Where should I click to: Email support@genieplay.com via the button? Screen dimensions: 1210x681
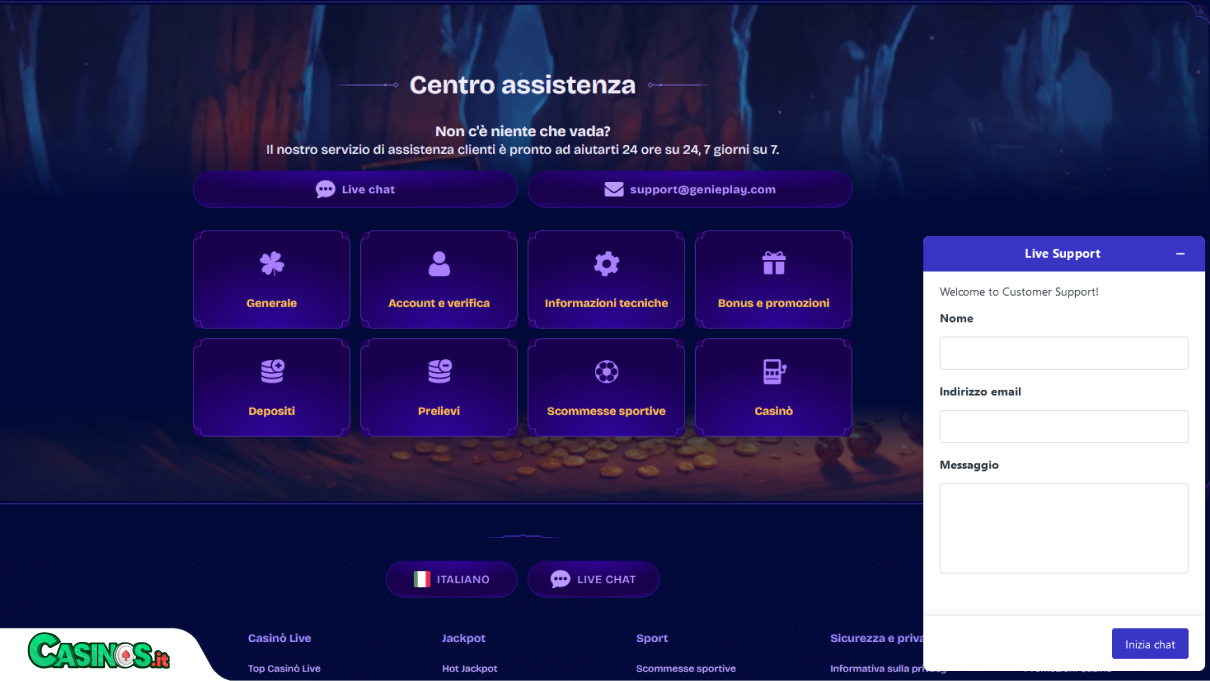pyautogui.click(x=690, y=189)
